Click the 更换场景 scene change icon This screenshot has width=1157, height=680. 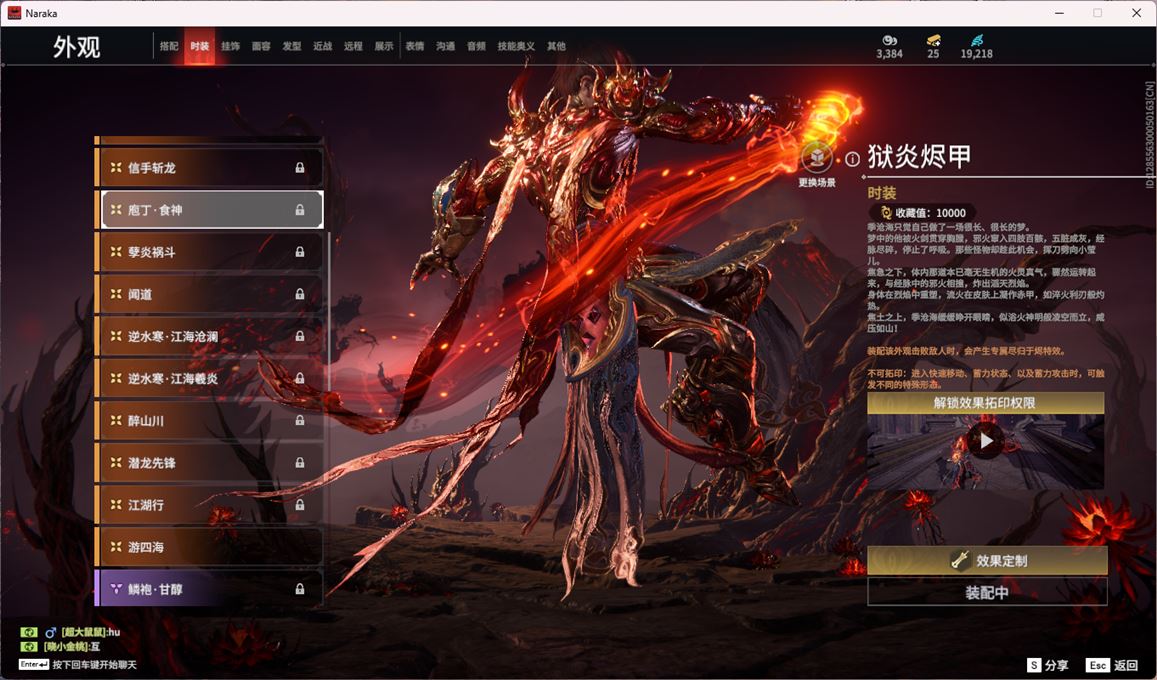[x=817, y=158]
